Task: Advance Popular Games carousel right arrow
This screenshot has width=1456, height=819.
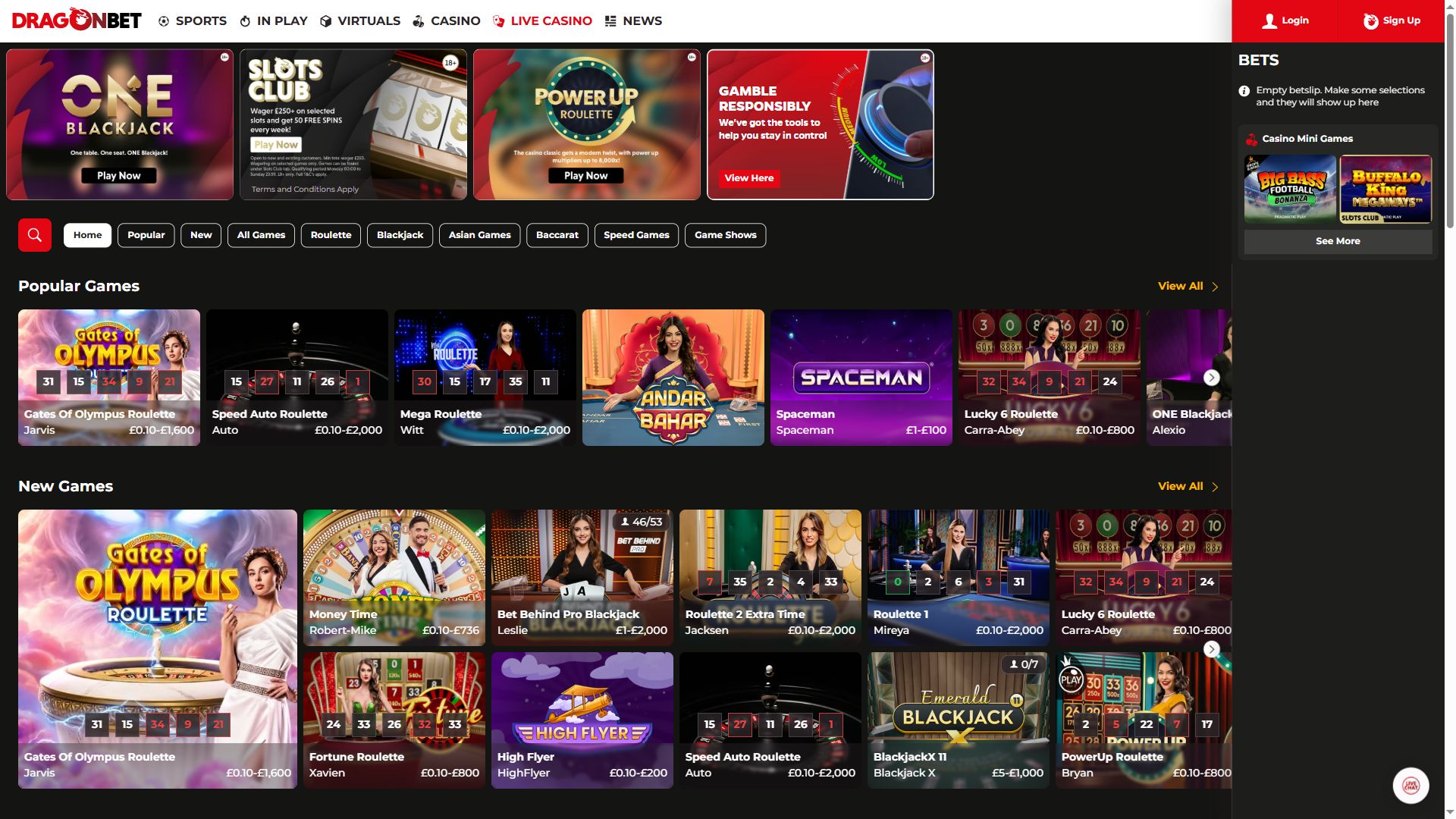Action: tap(1211, 378)
